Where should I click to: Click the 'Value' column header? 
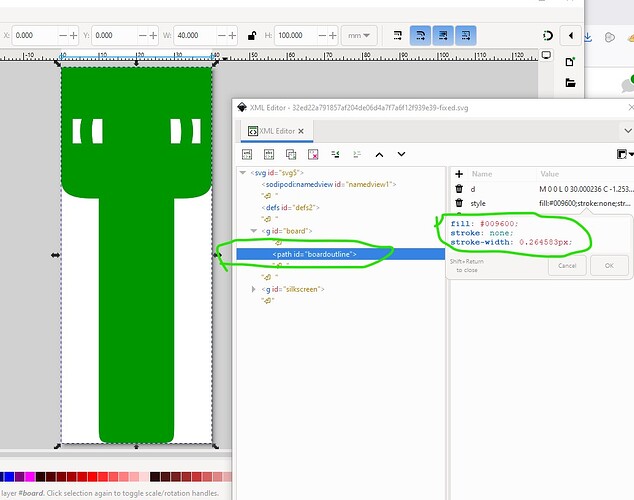click(549, 174)
